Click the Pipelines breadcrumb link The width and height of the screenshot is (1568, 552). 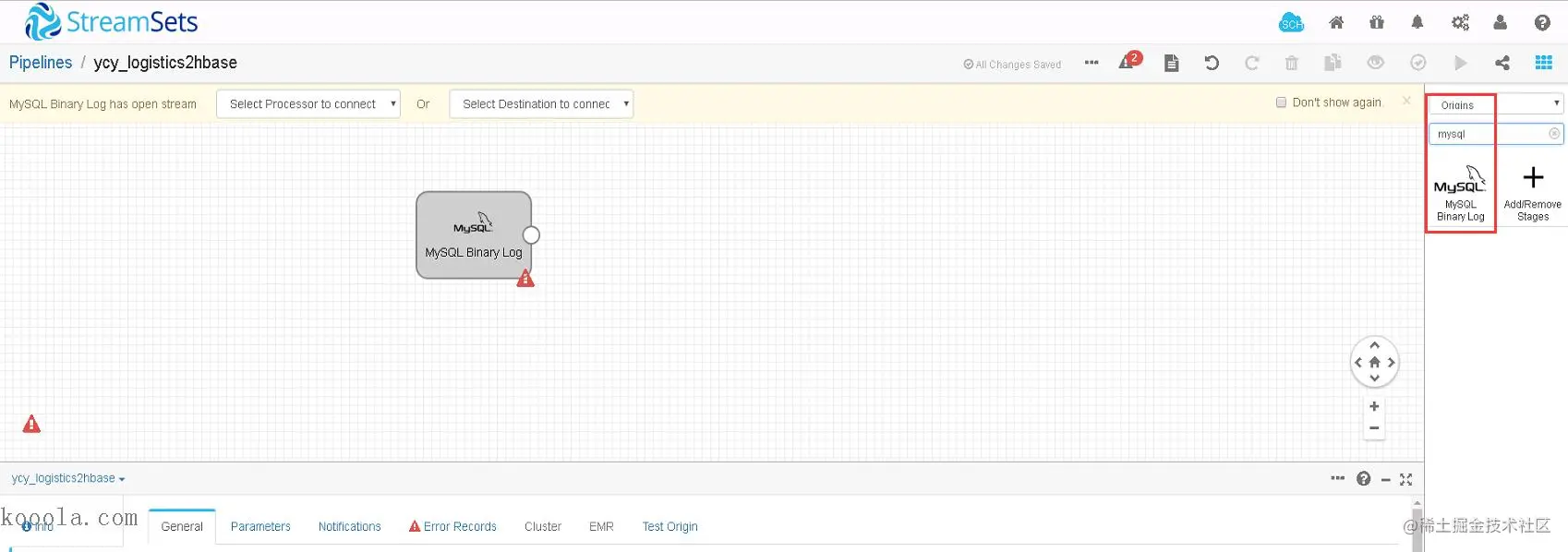41,62
